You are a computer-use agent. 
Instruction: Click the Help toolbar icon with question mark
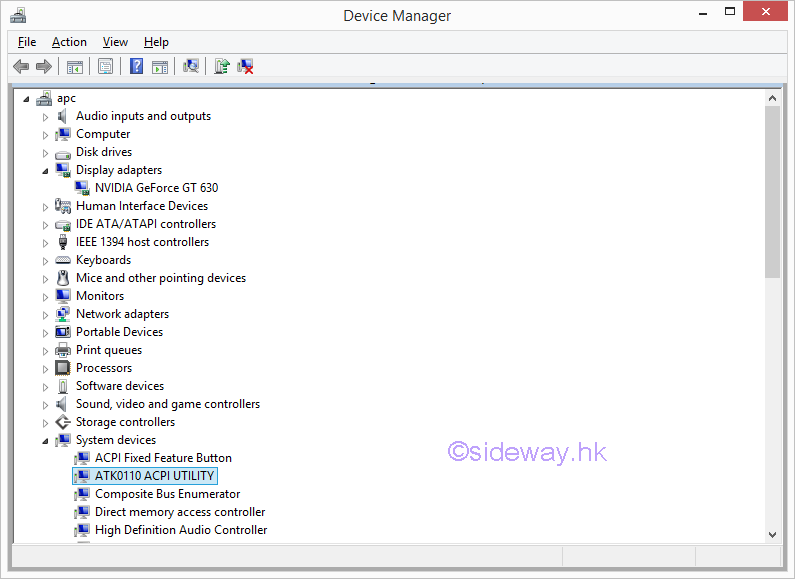pos(136,66)
